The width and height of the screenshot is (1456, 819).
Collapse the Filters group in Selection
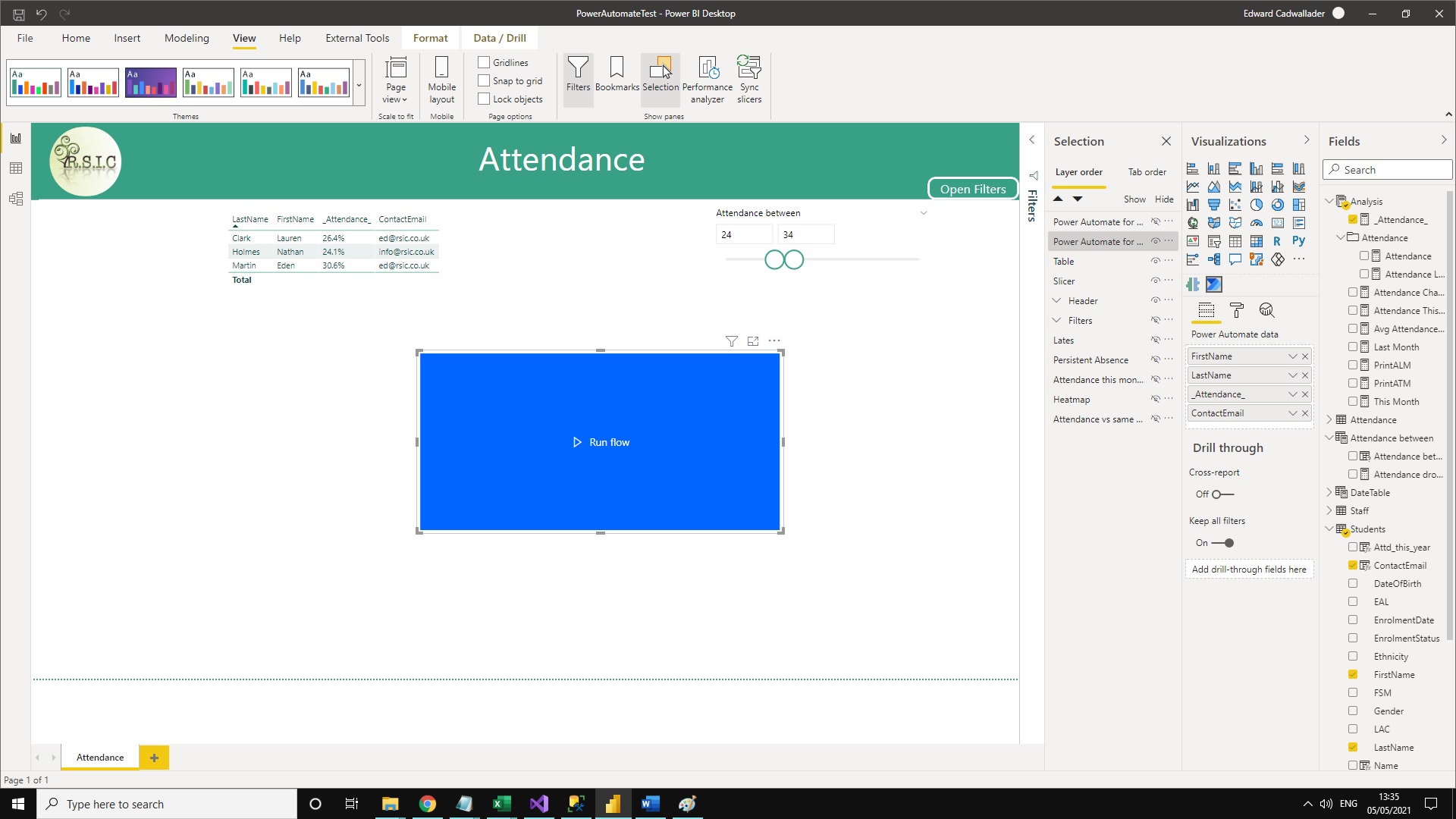point(1056,320)
